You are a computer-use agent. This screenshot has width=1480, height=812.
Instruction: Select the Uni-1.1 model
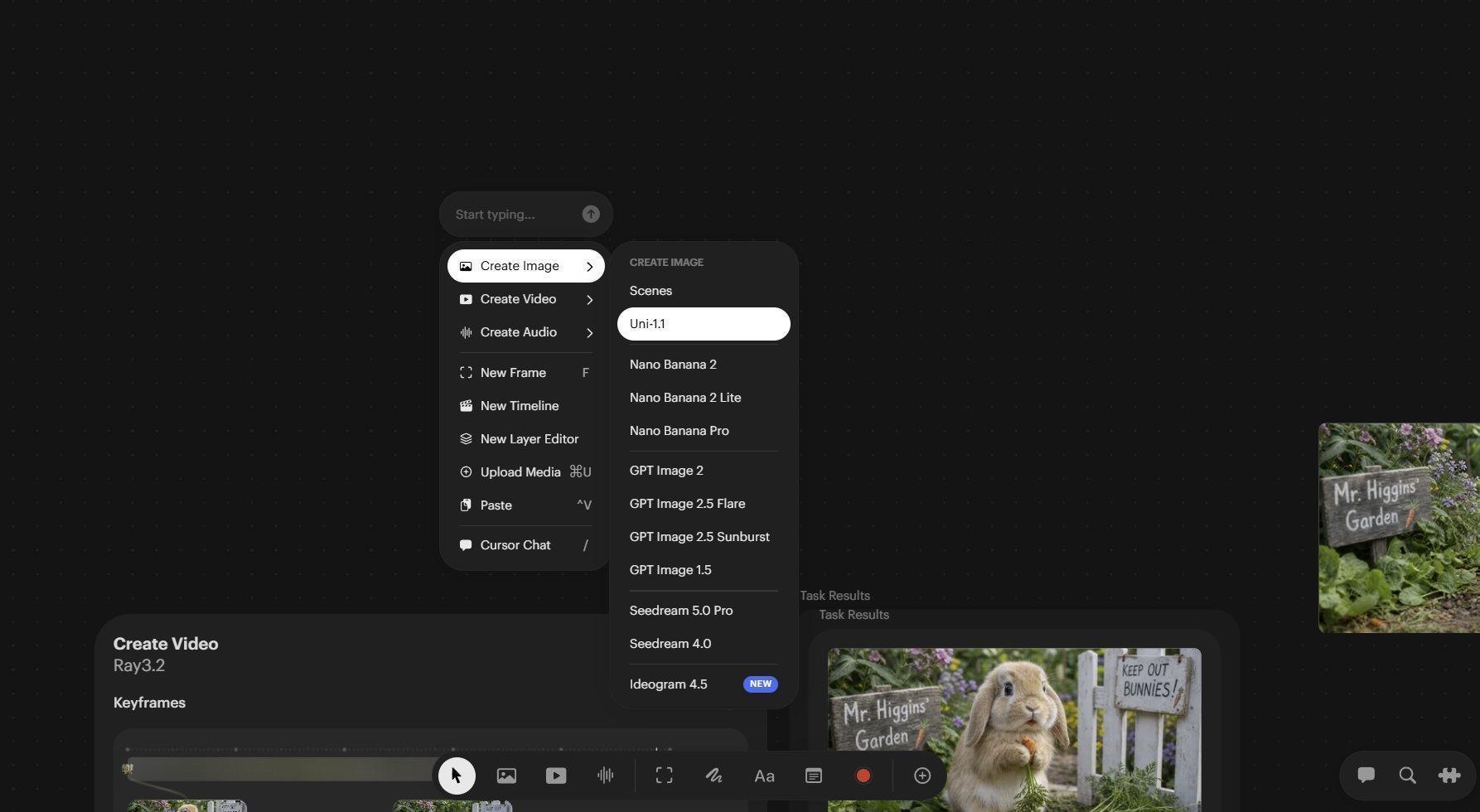704,324
